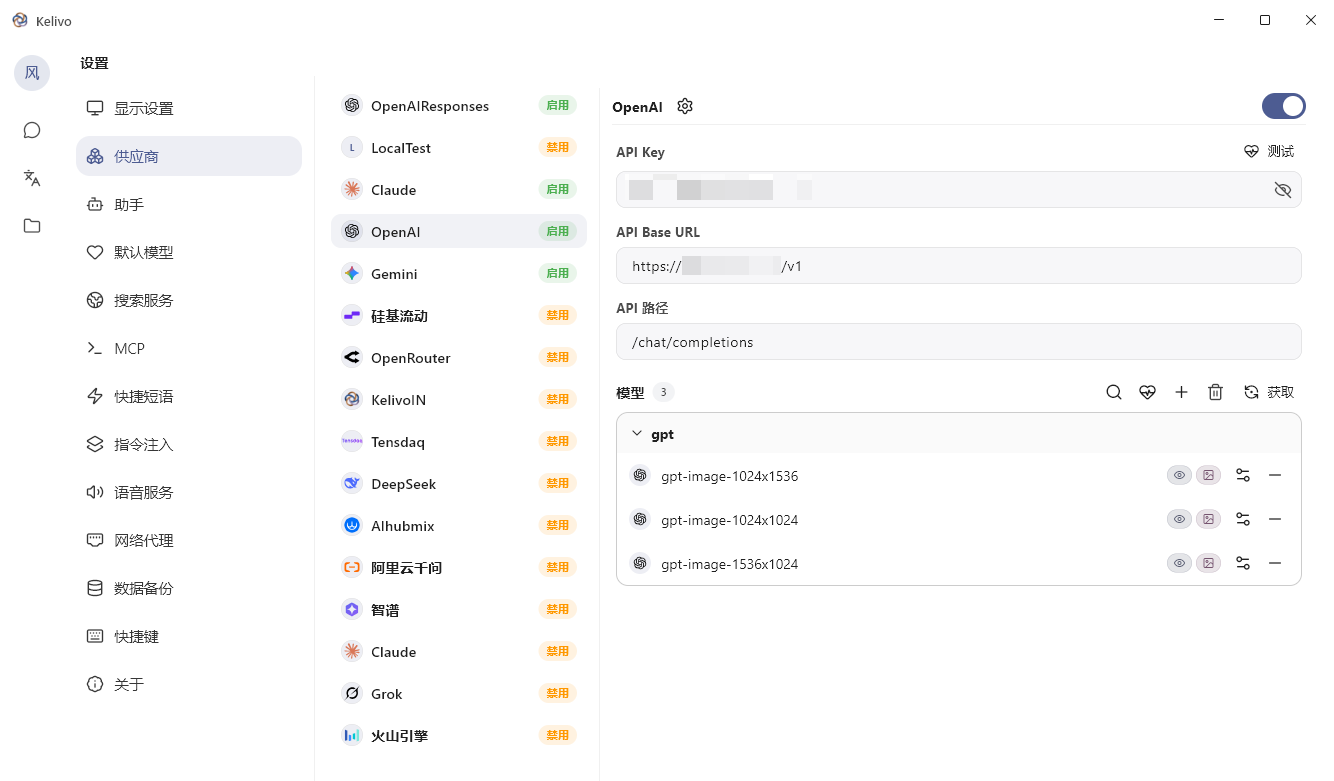Click the 测试 test button
The height and width of the screenshot is (781, 1334).
pos(1269,151)
